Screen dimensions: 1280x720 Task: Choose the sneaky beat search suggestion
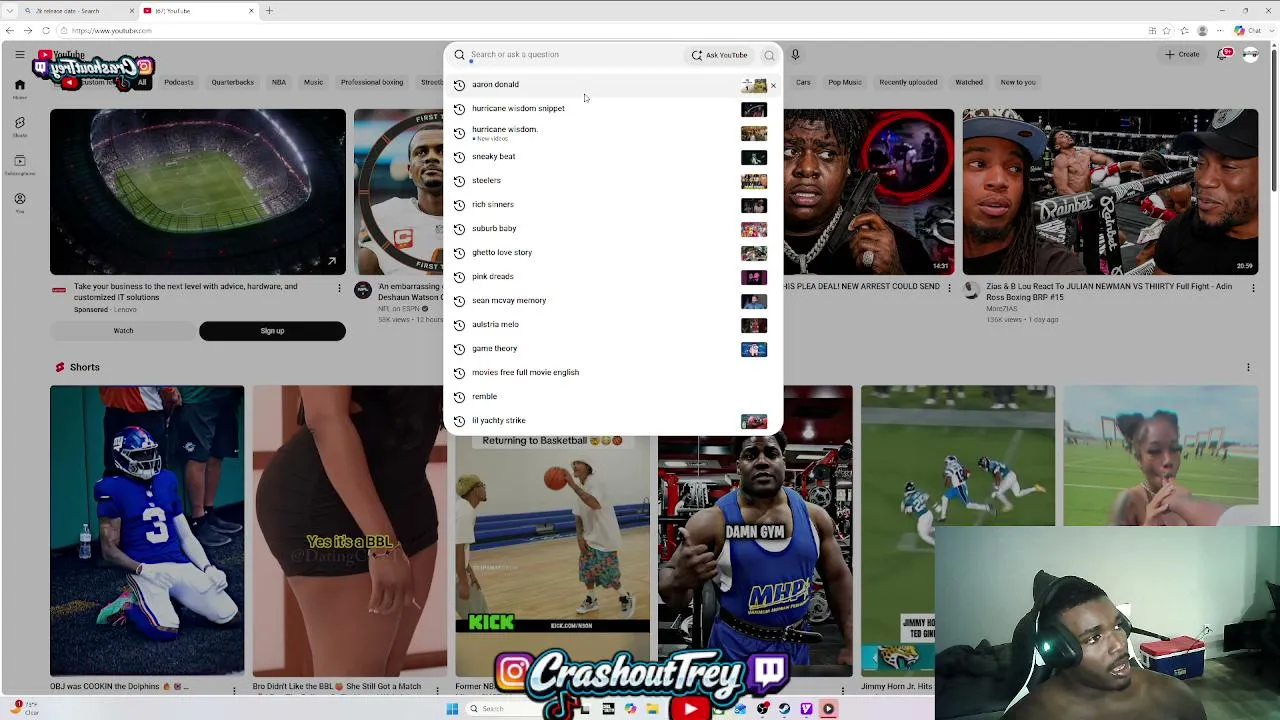(611, 157)
